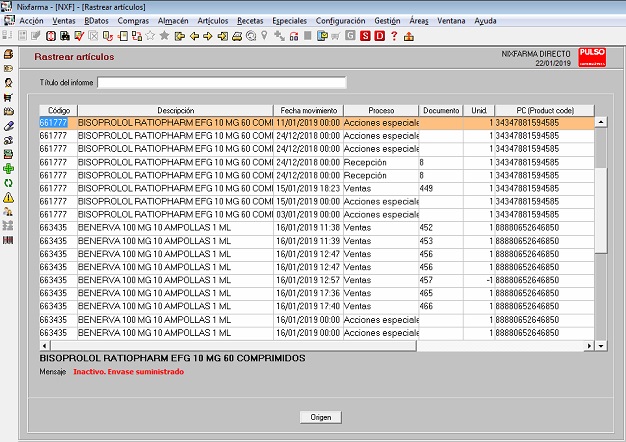Click the horizontal scrollbar thumb
This screenshot has height=442, width=626.
234,346
